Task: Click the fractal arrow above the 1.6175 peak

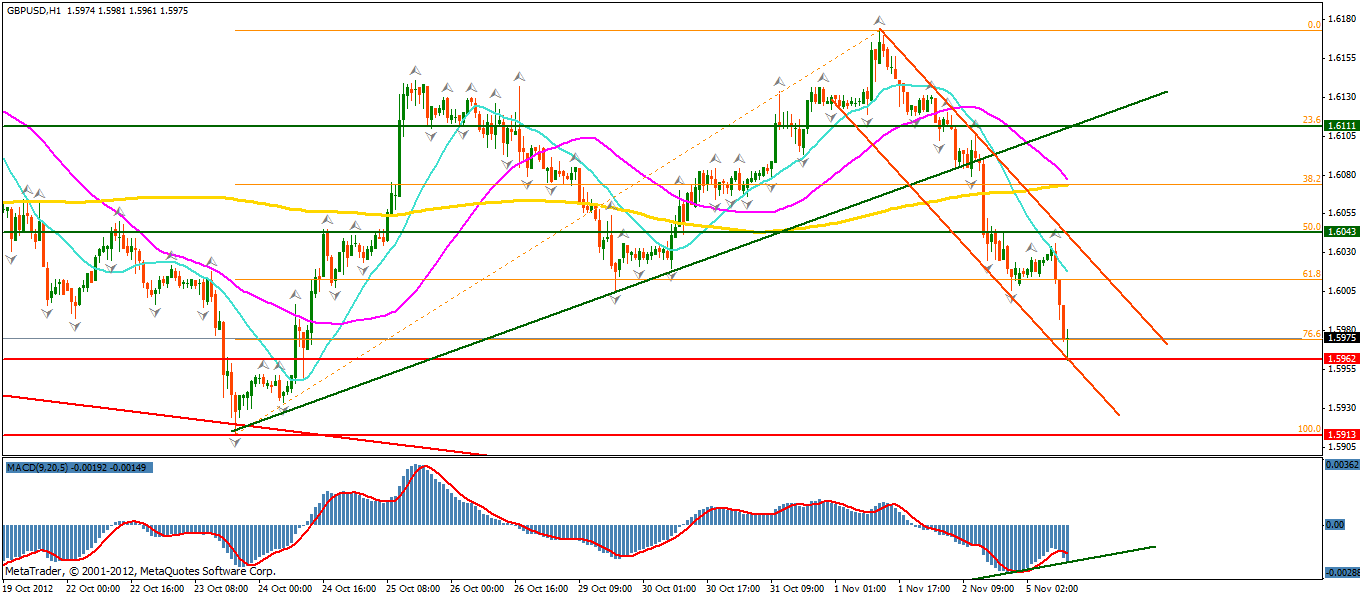Action: [879, 20]
